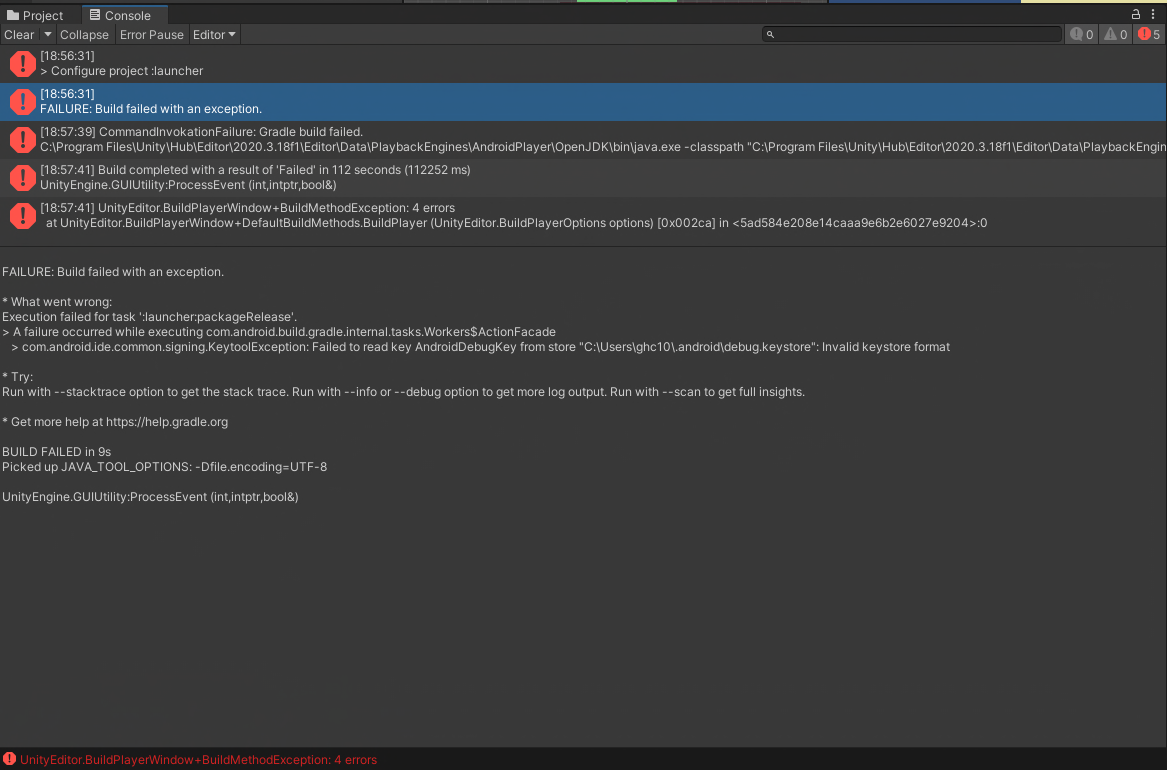The image size is (1167, 770).
Task: Click the '* Try:' line in details
Action: [18, 376]
